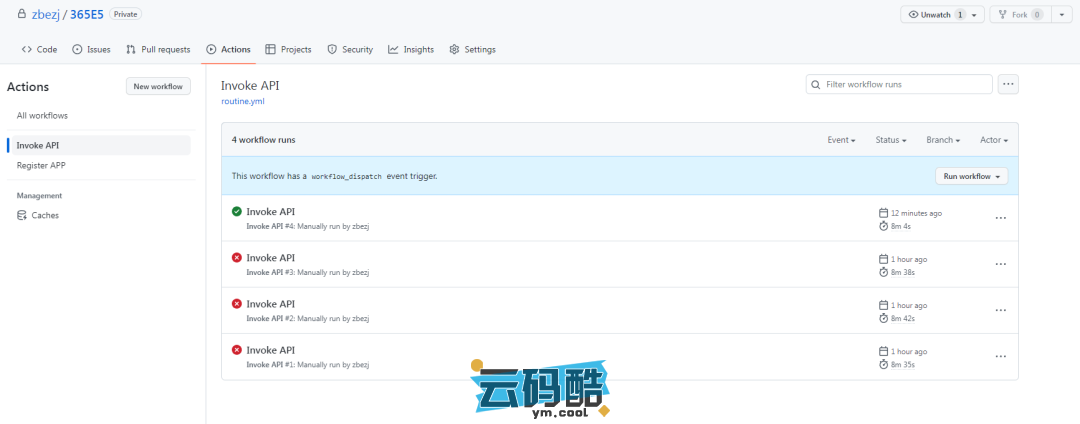
Task: Open the routine.yml file link
Action: (x=243, y=101)
